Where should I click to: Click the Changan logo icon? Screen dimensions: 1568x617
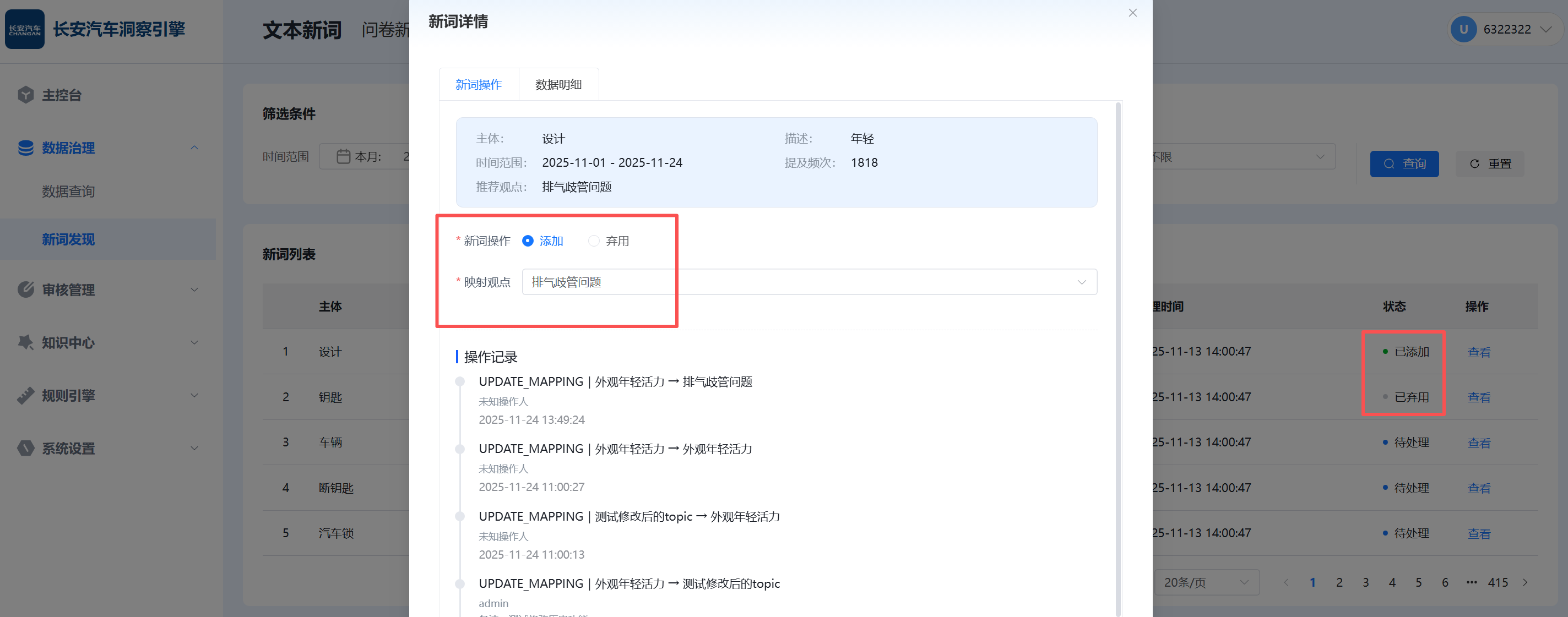click(x=24, y=29)
